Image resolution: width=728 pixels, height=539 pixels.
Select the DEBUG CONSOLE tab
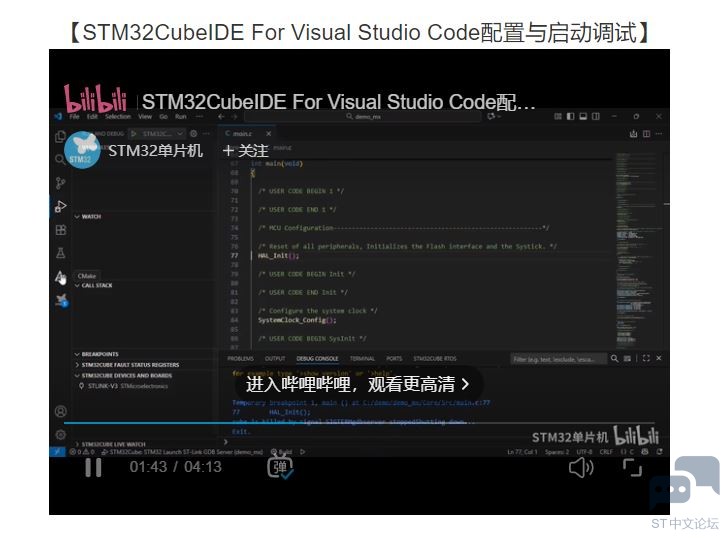coord(318,358)
